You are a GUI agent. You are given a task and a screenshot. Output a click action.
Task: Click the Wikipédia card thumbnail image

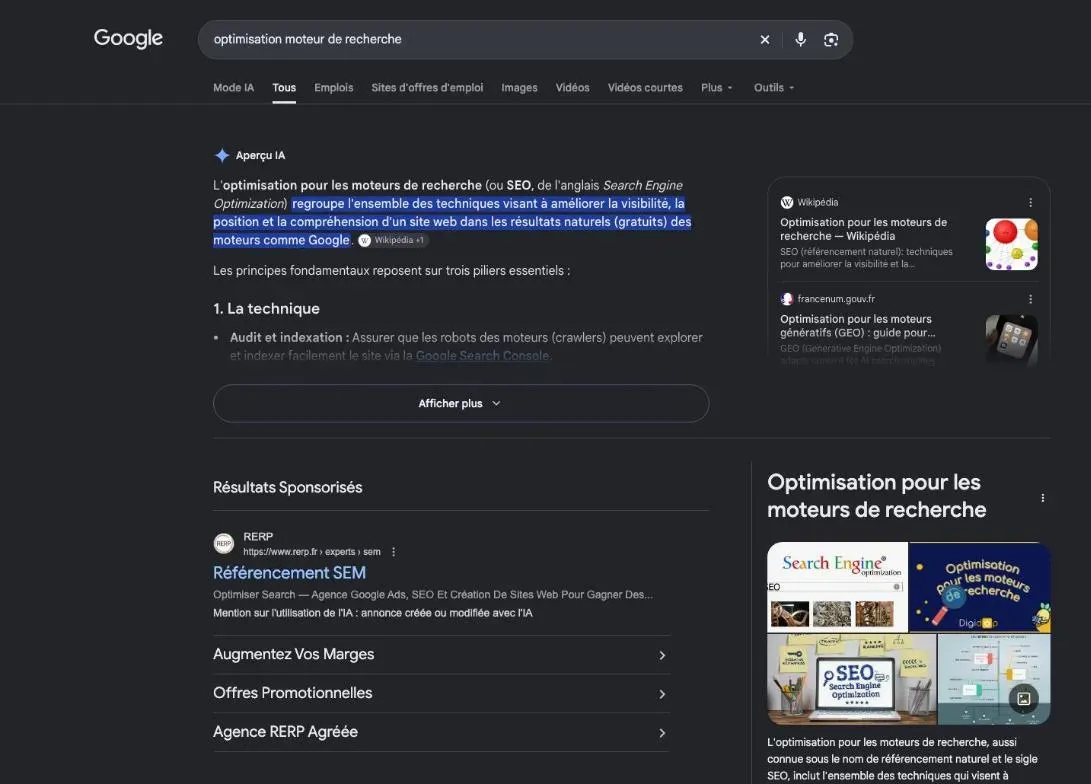pyautogui.click(x=1011, y=244)
